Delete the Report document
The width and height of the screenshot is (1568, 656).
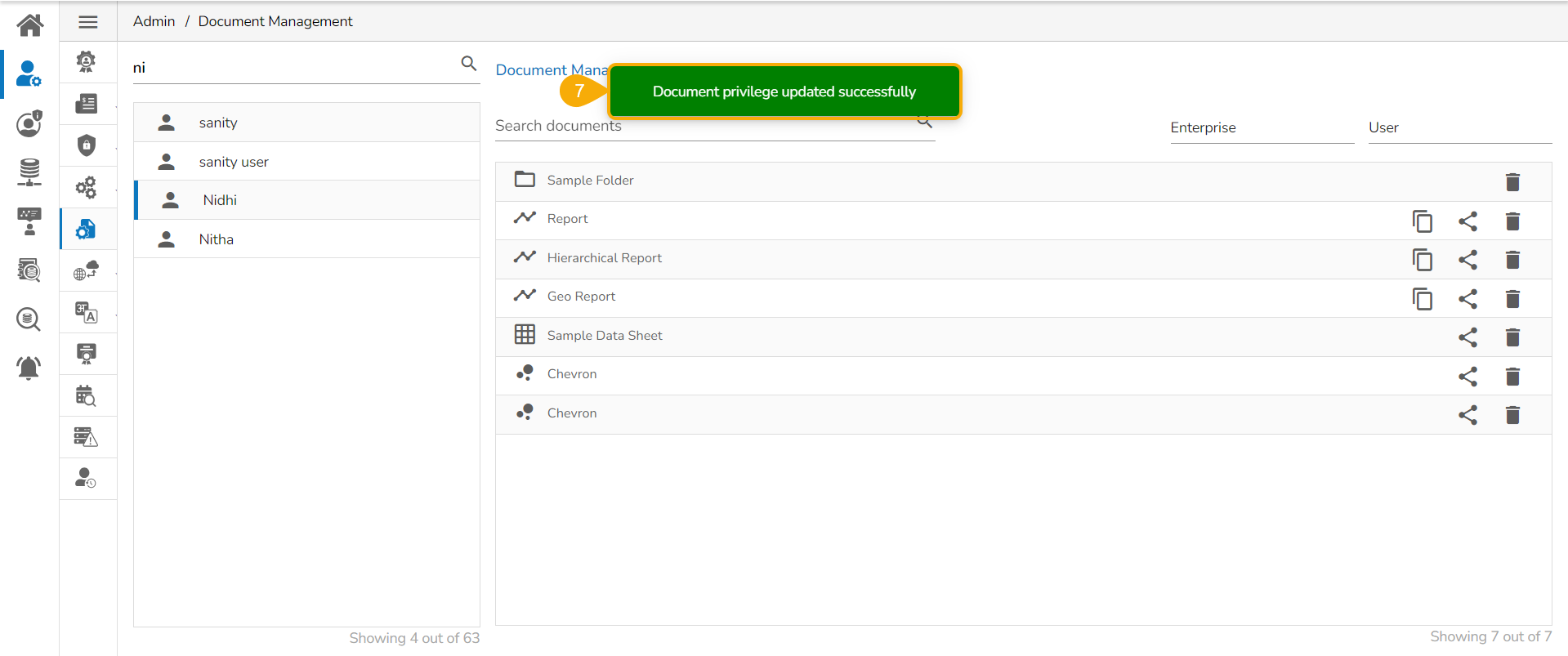point(1512,221)
